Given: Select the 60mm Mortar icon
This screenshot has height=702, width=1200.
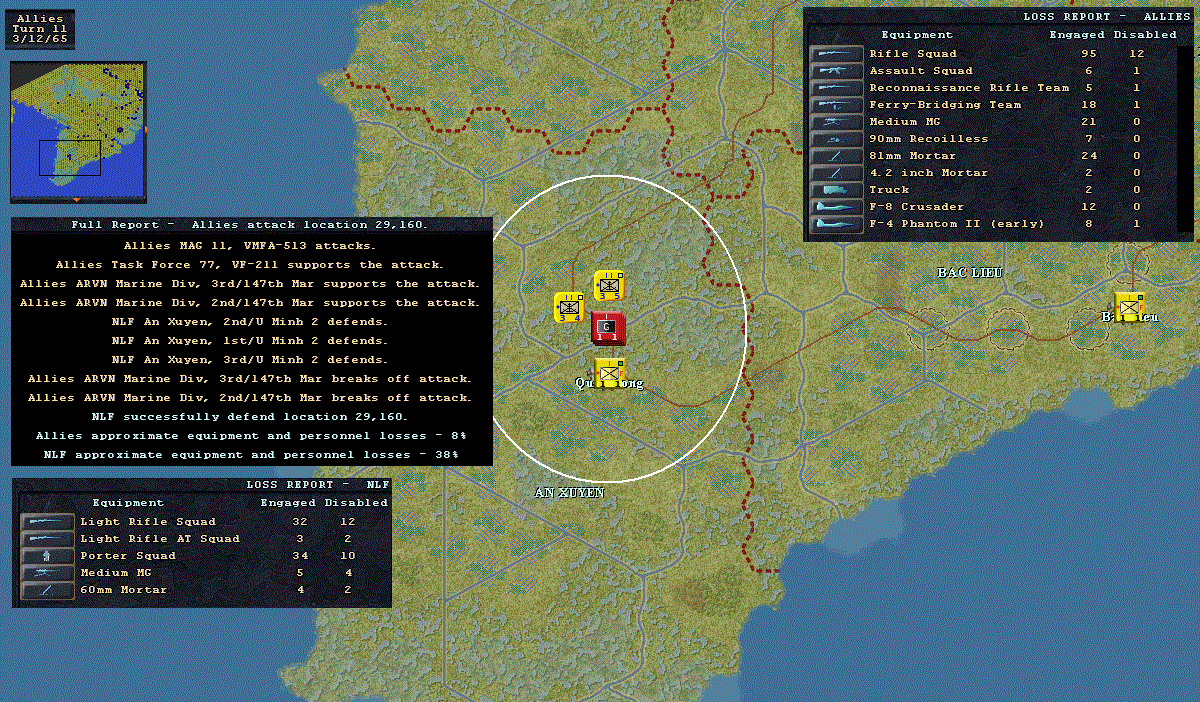Looking at the screenshot, I should pos(48,590).
